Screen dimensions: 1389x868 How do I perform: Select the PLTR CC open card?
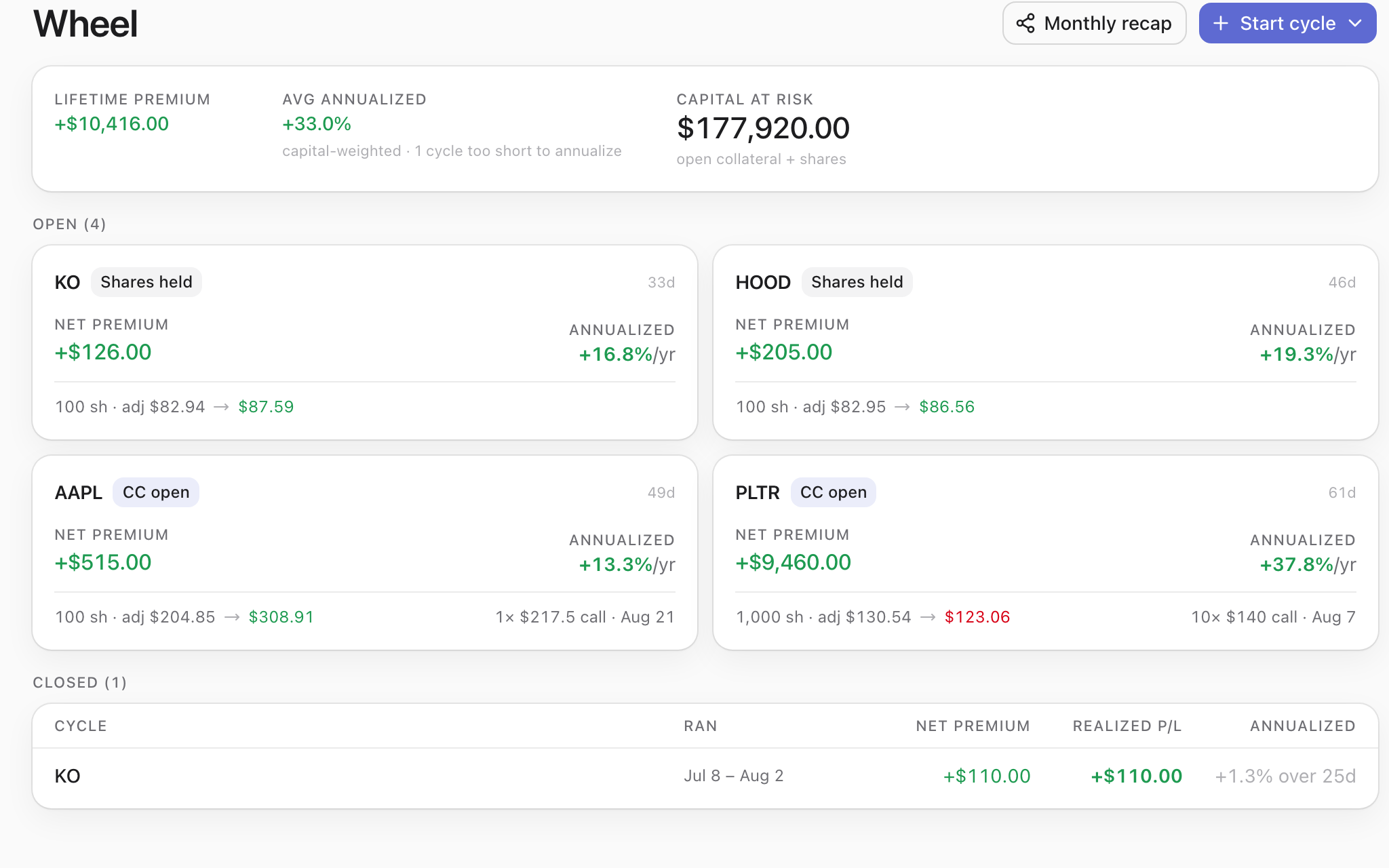[x=1046, y=553]
